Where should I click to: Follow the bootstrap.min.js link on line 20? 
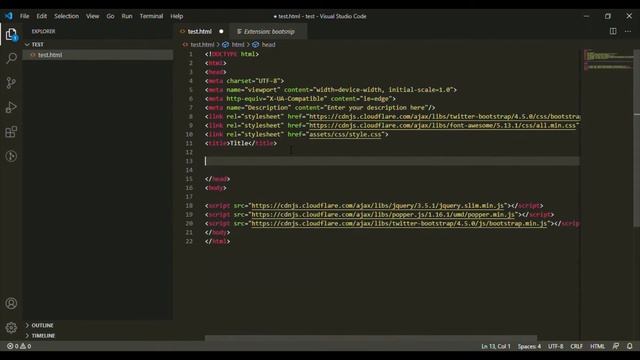click(x=399, y=224)
